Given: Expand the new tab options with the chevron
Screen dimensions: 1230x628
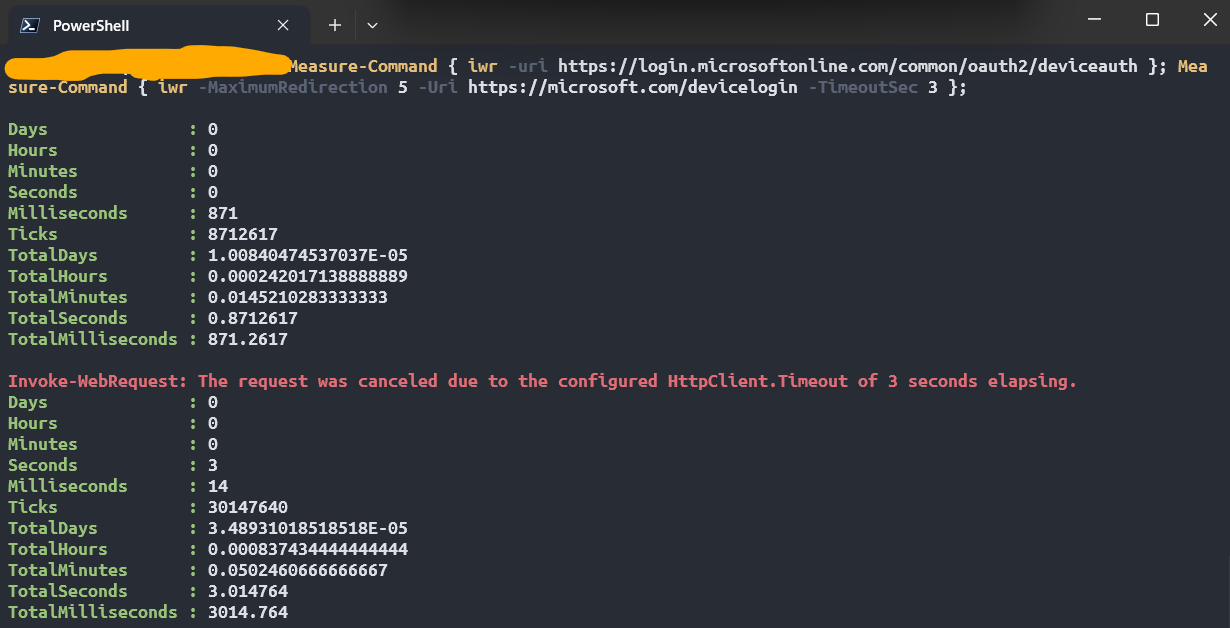Looking at the screenshot, I should [371, 24].
